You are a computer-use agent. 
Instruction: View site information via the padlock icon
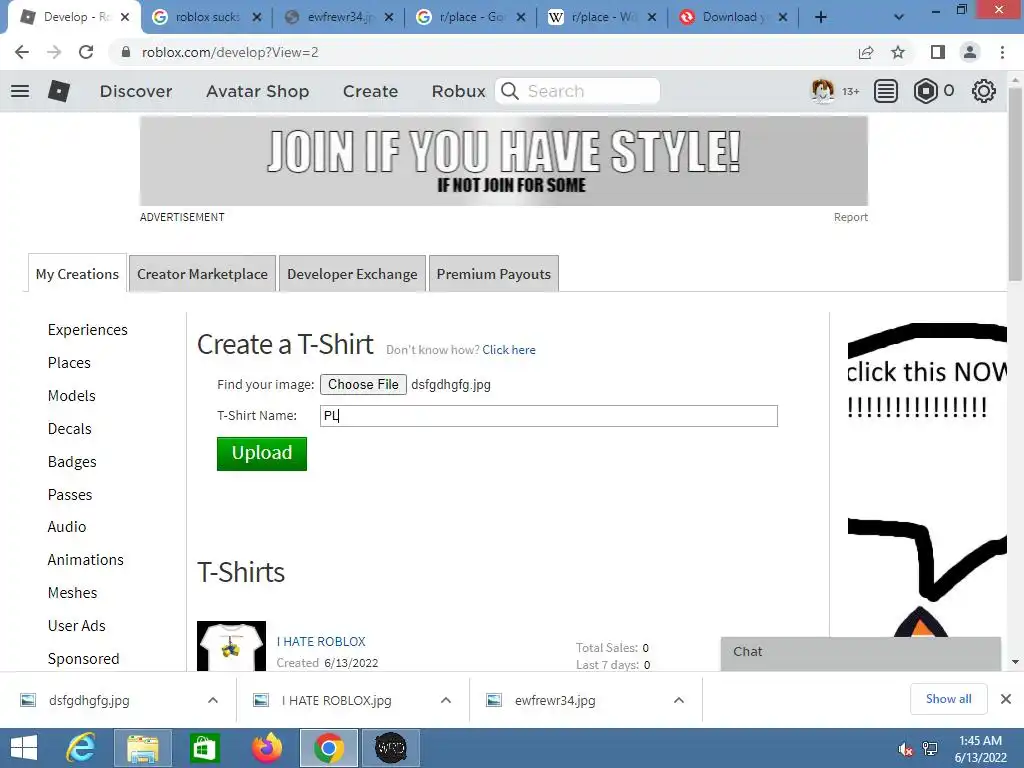coord(126,52)
